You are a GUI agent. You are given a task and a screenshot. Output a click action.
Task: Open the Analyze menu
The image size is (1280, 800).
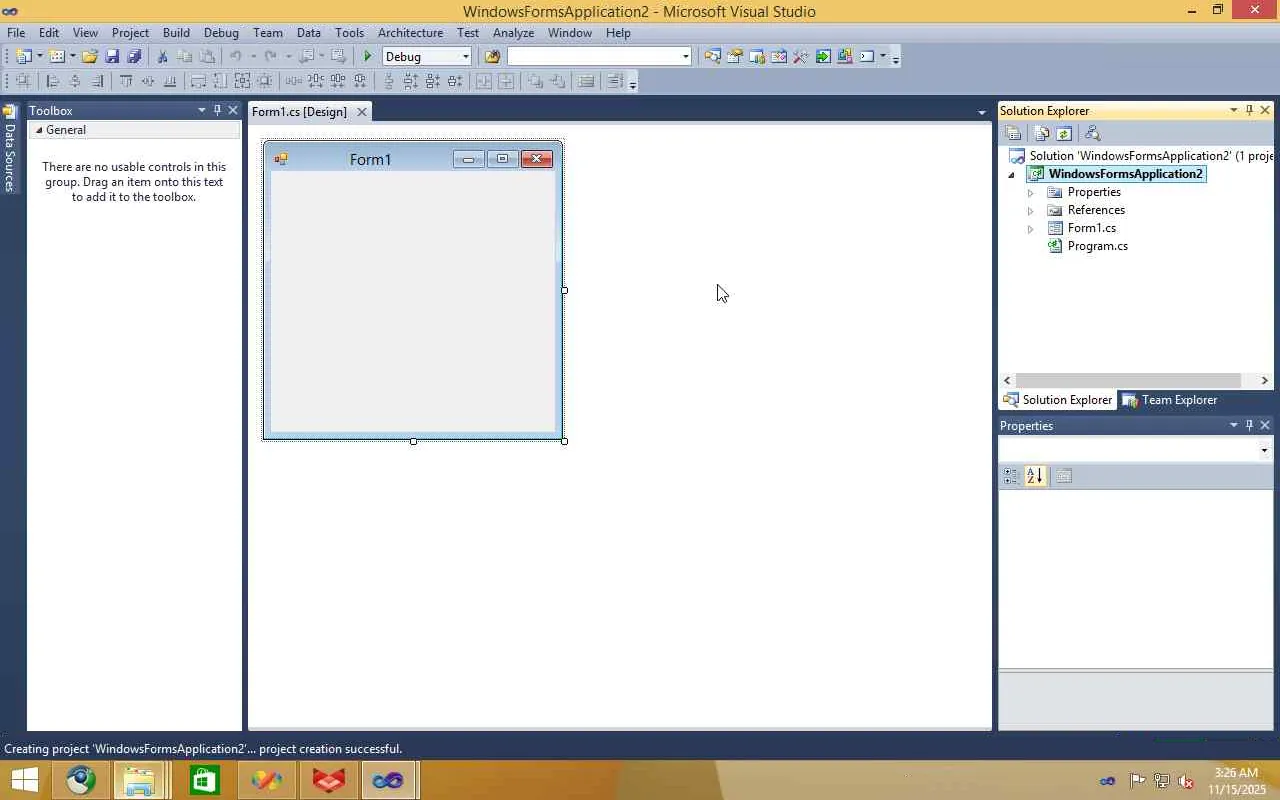pyautogui.click(x=513, y=33)
